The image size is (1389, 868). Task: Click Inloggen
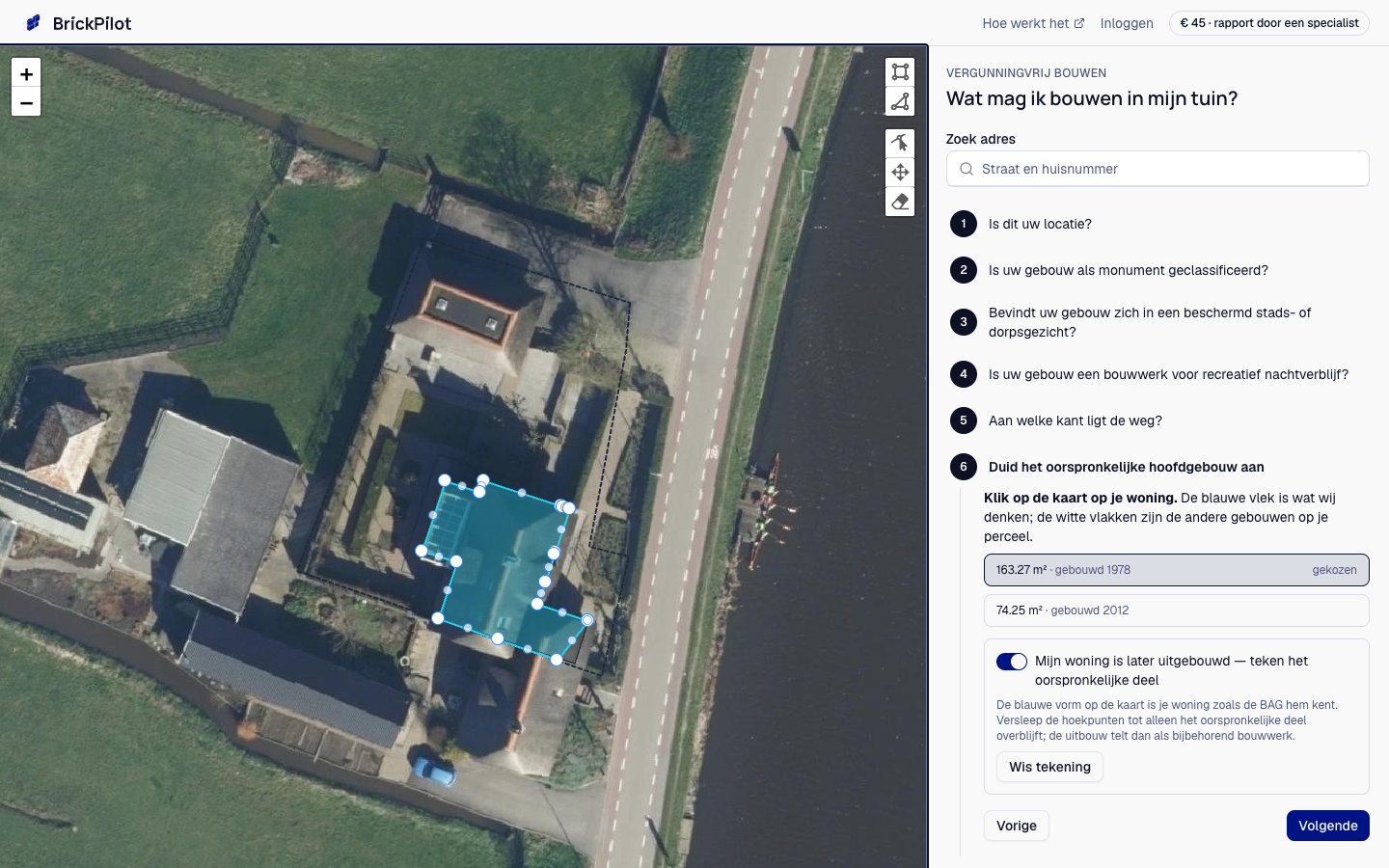[x=1127, y=23]
